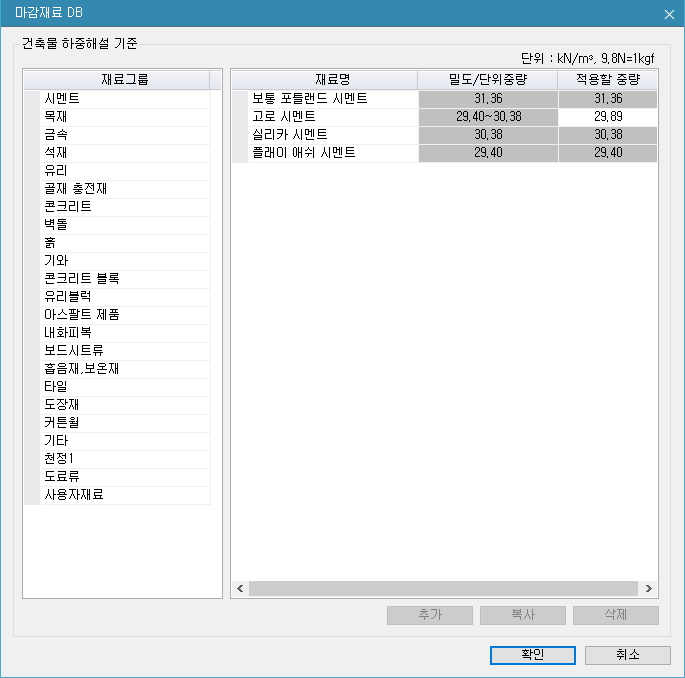
Task: Select 사용자재료 user material group
Action: click(125, 495)
